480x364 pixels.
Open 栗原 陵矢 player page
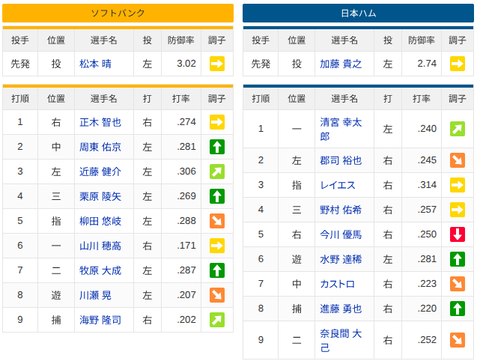(100, 196)
